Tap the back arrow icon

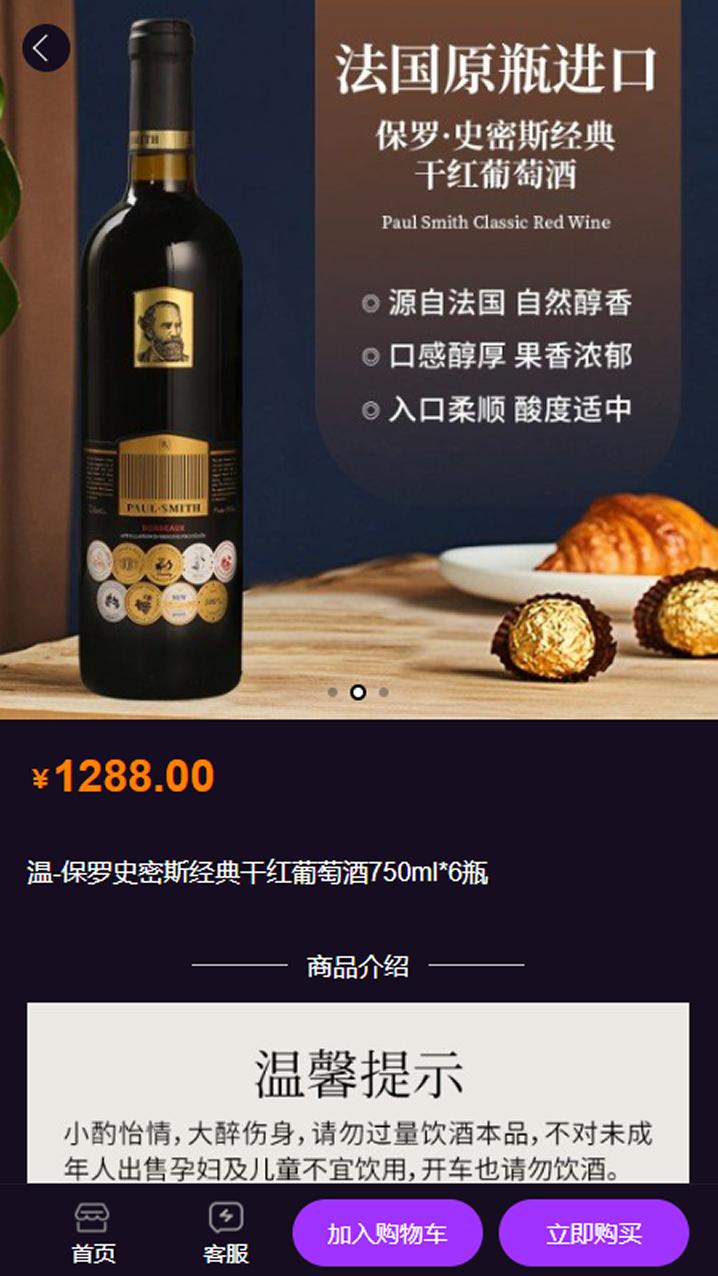[46, 48]
